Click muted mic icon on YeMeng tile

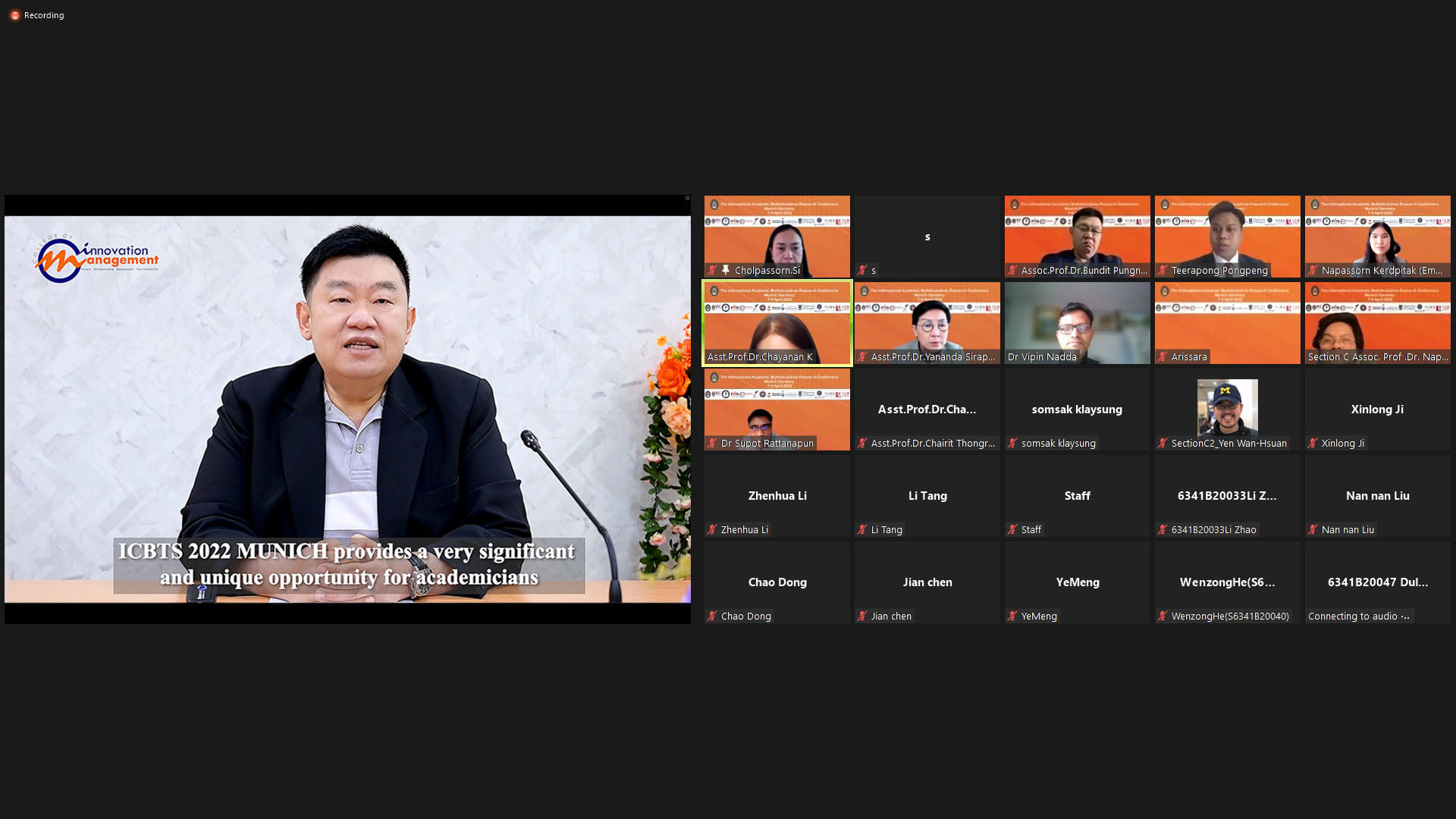click(1012, 616)
